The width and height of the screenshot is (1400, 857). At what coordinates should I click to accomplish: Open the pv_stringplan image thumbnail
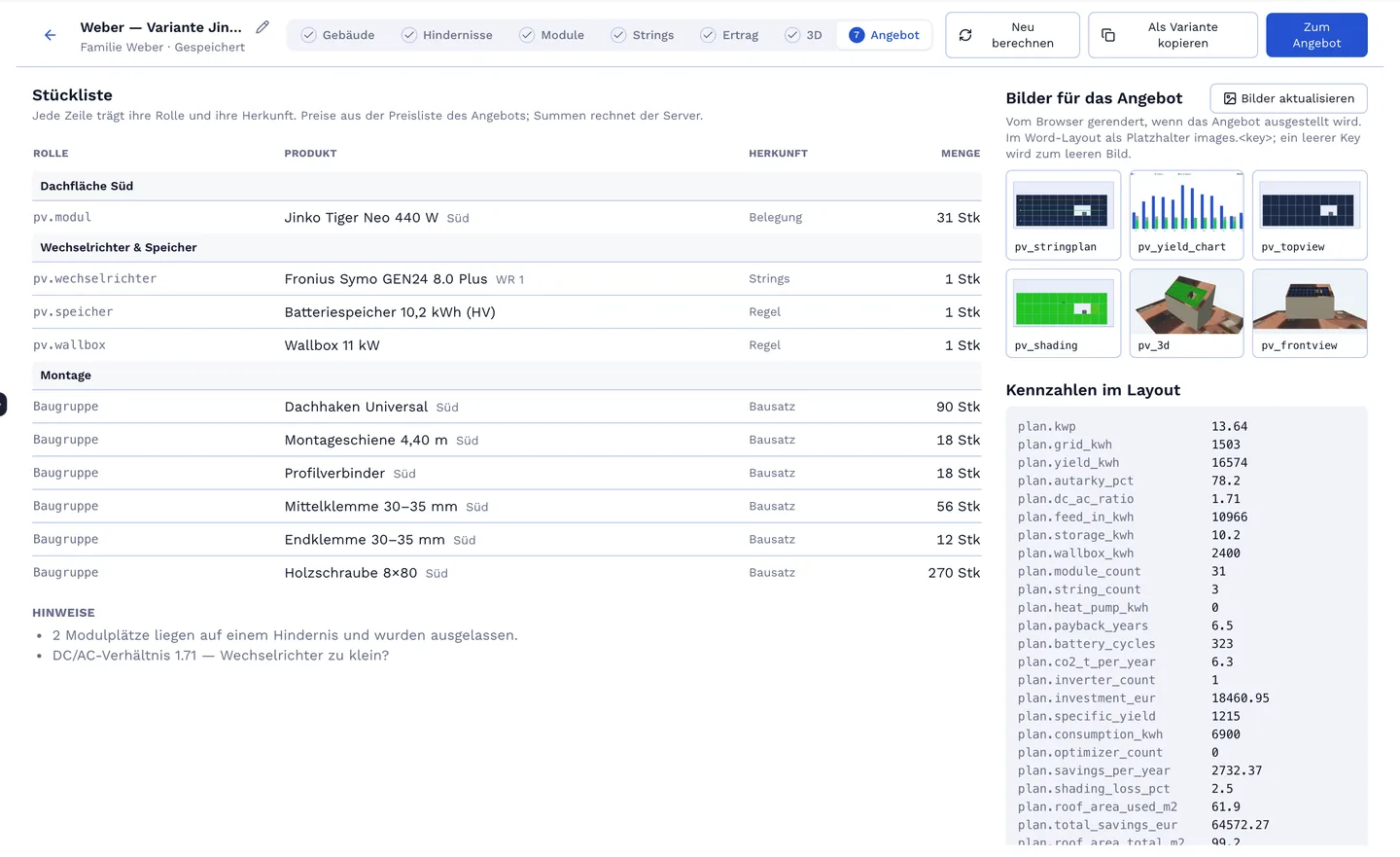point(1064,215)
